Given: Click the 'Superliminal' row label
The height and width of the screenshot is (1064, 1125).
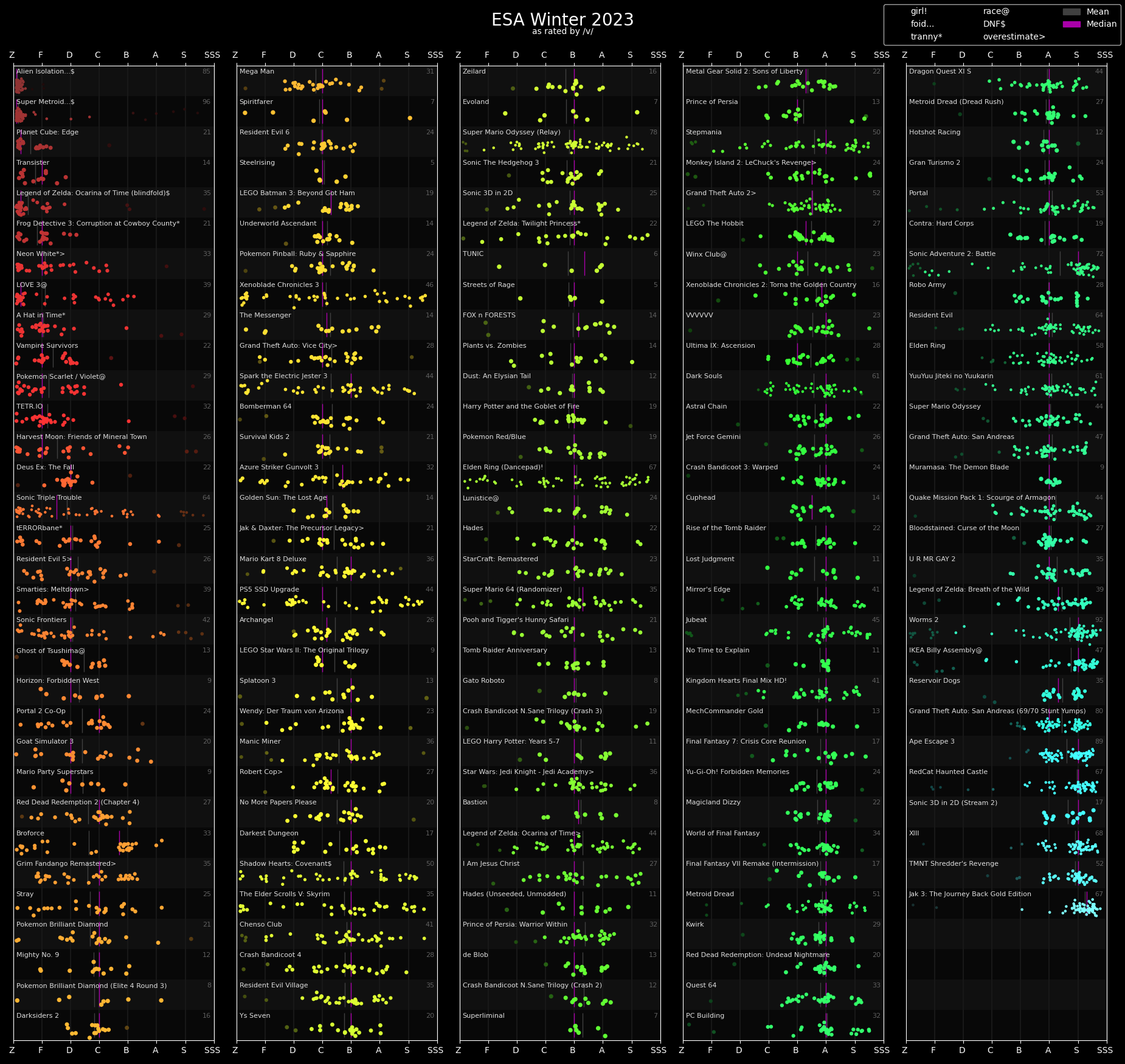Looking at the screenshot, I should tap(483, 1016).
